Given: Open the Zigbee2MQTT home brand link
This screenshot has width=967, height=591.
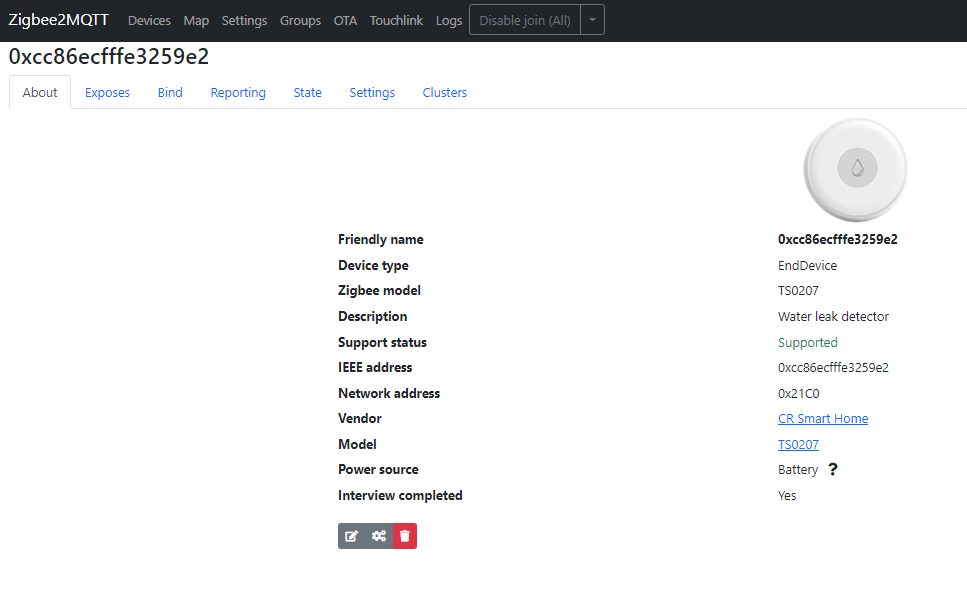Looking at the screenshot, I should (x=59, y=20).
